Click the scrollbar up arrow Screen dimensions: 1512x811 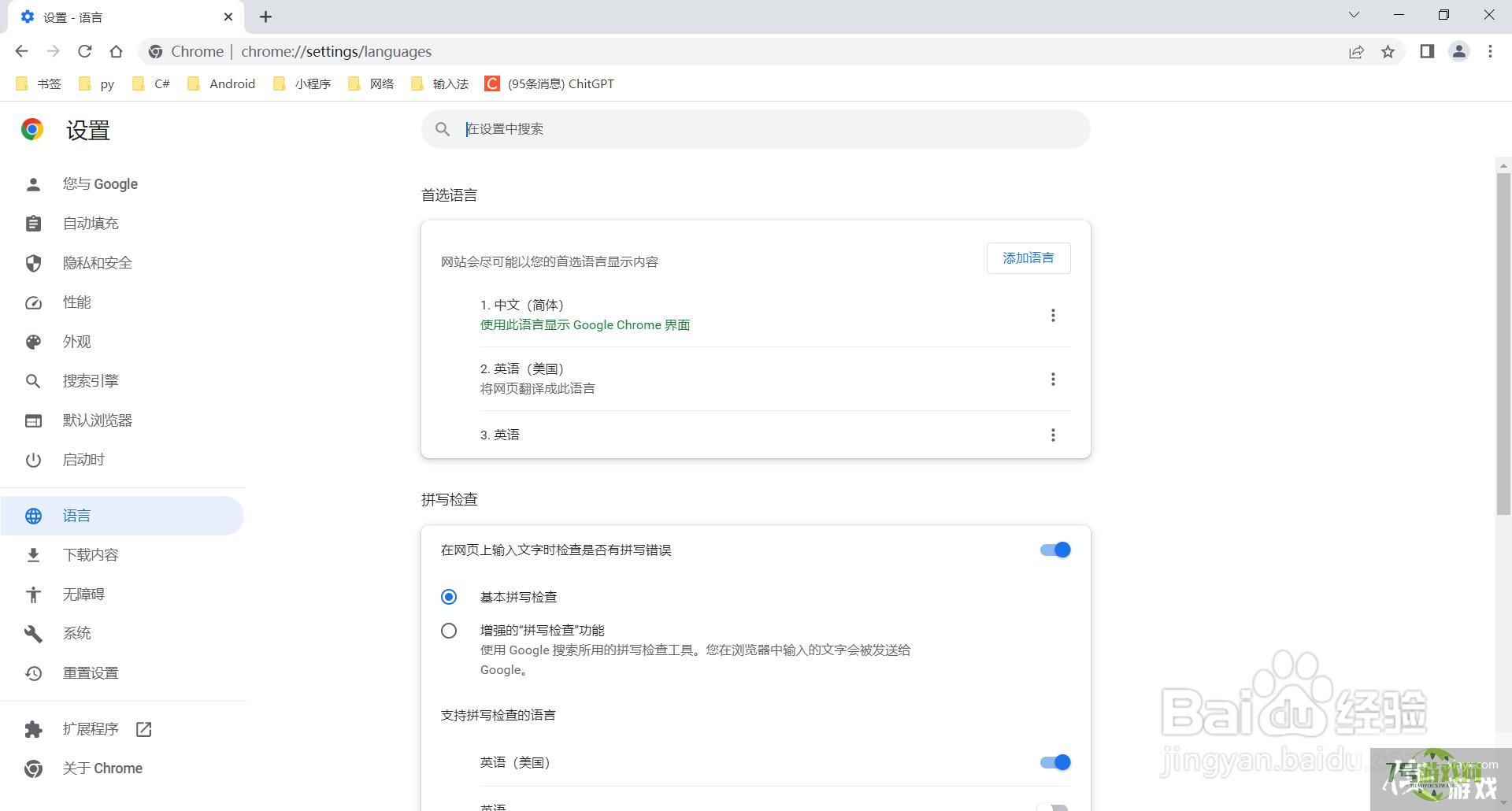click(x=1503, y=165)
